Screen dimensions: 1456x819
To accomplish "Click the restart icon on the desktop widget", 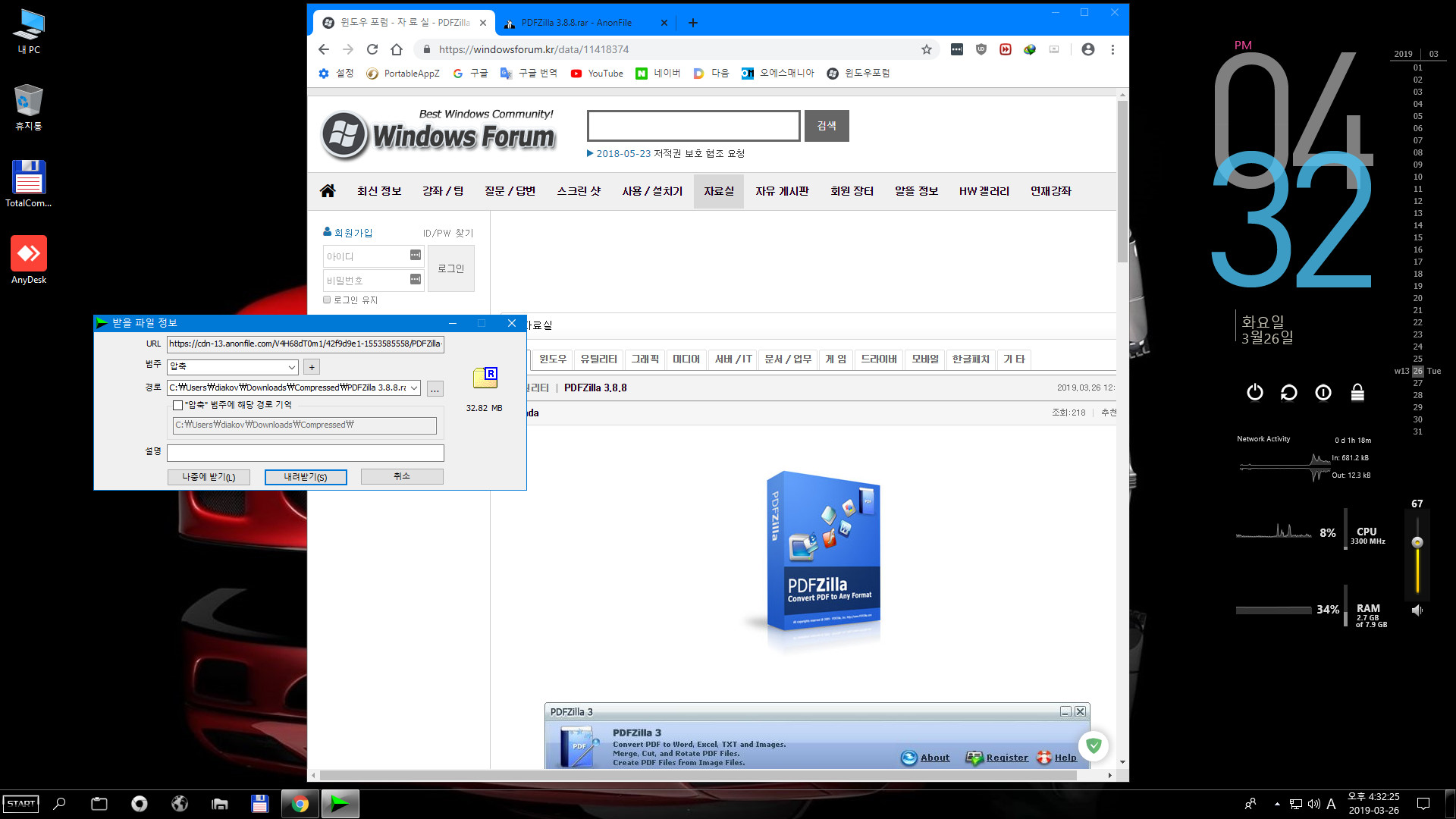I will tap(1289, 392).
